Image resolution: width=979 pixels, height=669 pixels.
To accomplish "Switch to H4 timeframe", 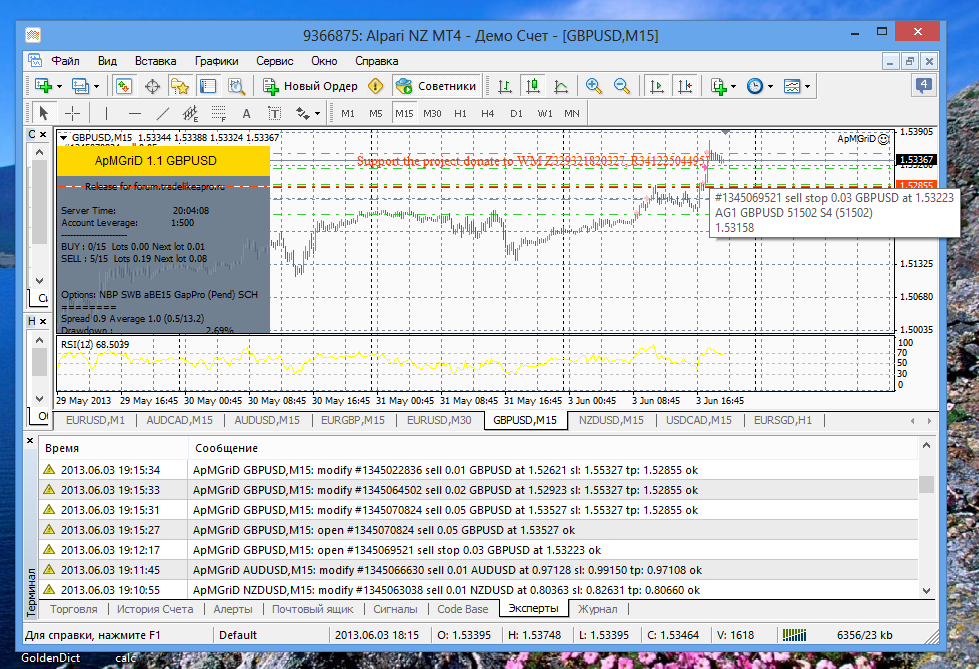I will pyautogui.click(x=488, y=113).
